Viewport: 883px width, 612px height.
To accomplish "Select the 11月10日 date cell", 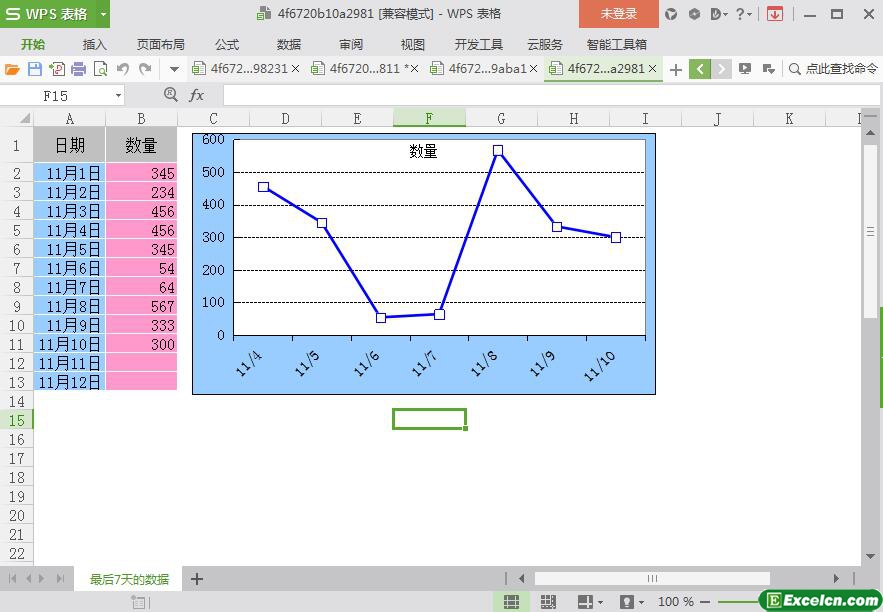I will pos(69,344).
